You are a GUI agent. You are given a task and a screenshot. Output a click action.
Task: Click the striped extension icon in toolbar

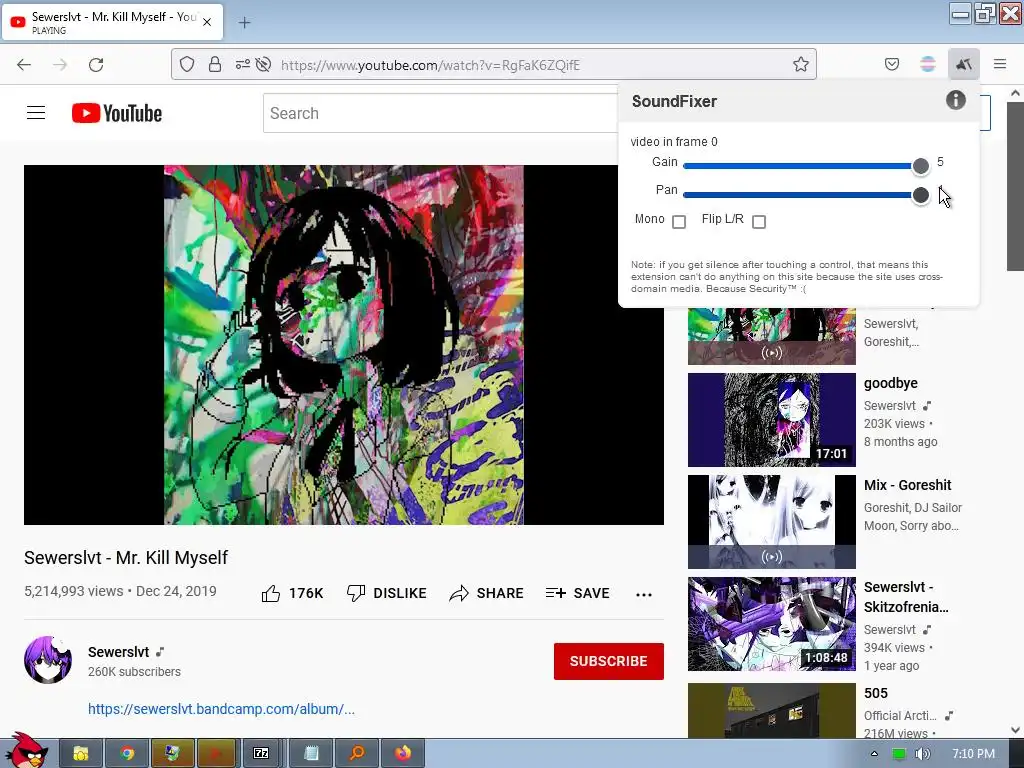pyautogui.click(x=928, y=64)
